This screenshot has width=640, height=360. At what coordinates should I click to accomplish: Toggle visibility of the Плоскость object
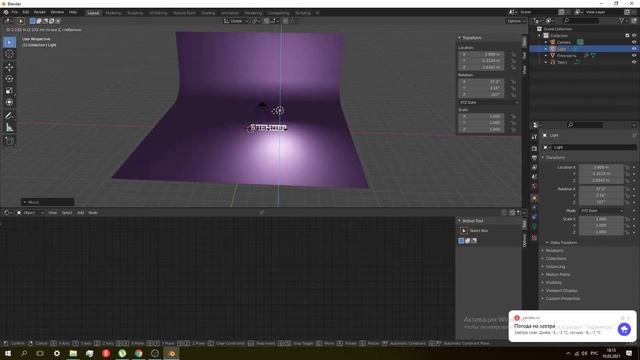[634, 55]
